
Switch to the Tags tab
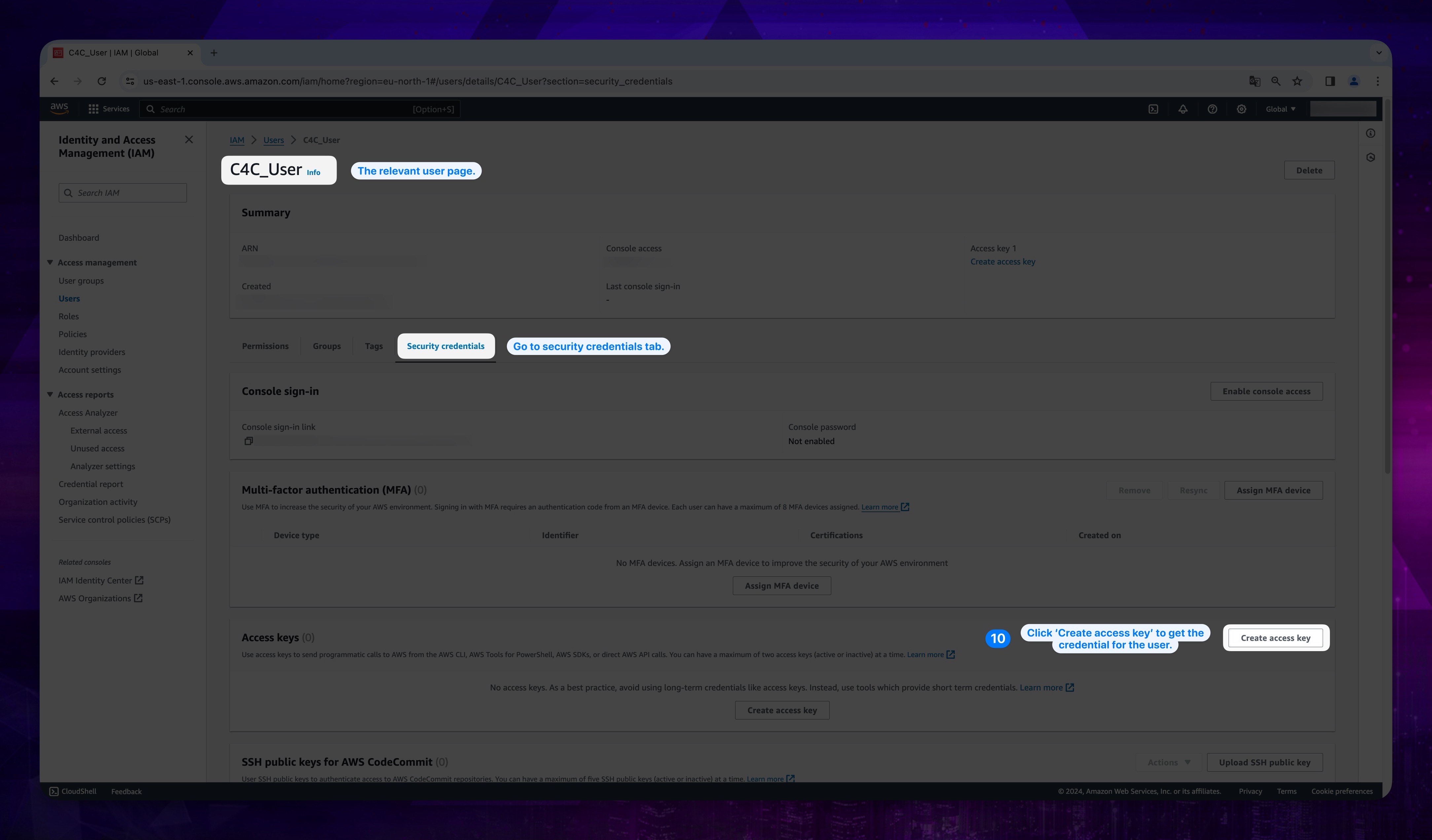click(x=374, y=346)
